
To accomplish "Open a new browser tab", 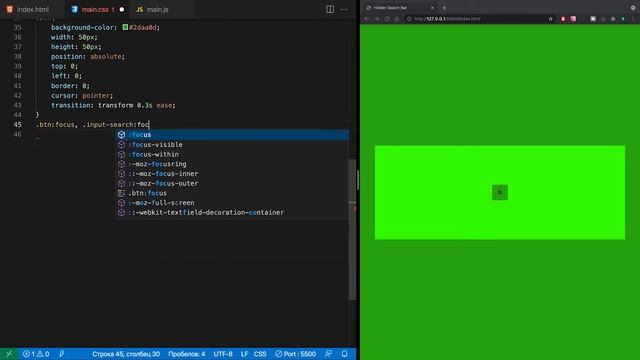I will coord(444,7).
